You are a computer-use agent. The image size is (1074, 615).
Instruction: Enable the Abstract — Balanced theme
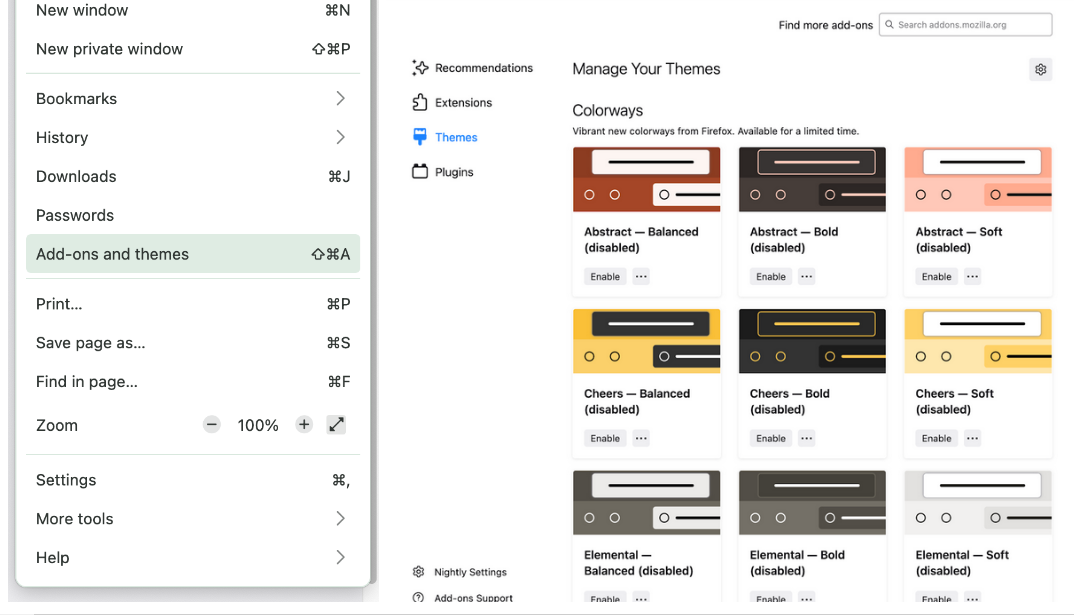(605, 277)
